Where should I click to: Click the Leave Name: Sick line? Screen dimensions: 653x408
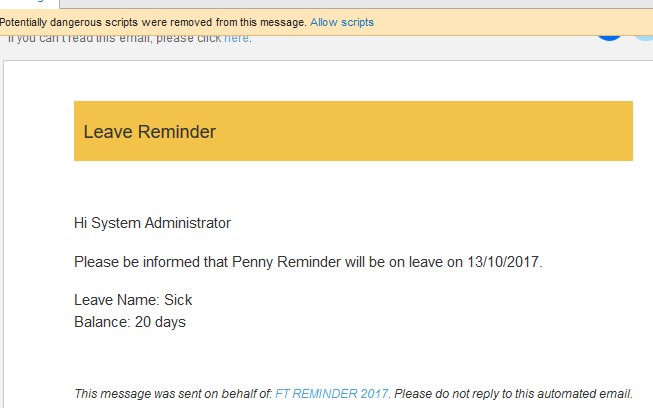pyautogui.click(x=133, y=300)
